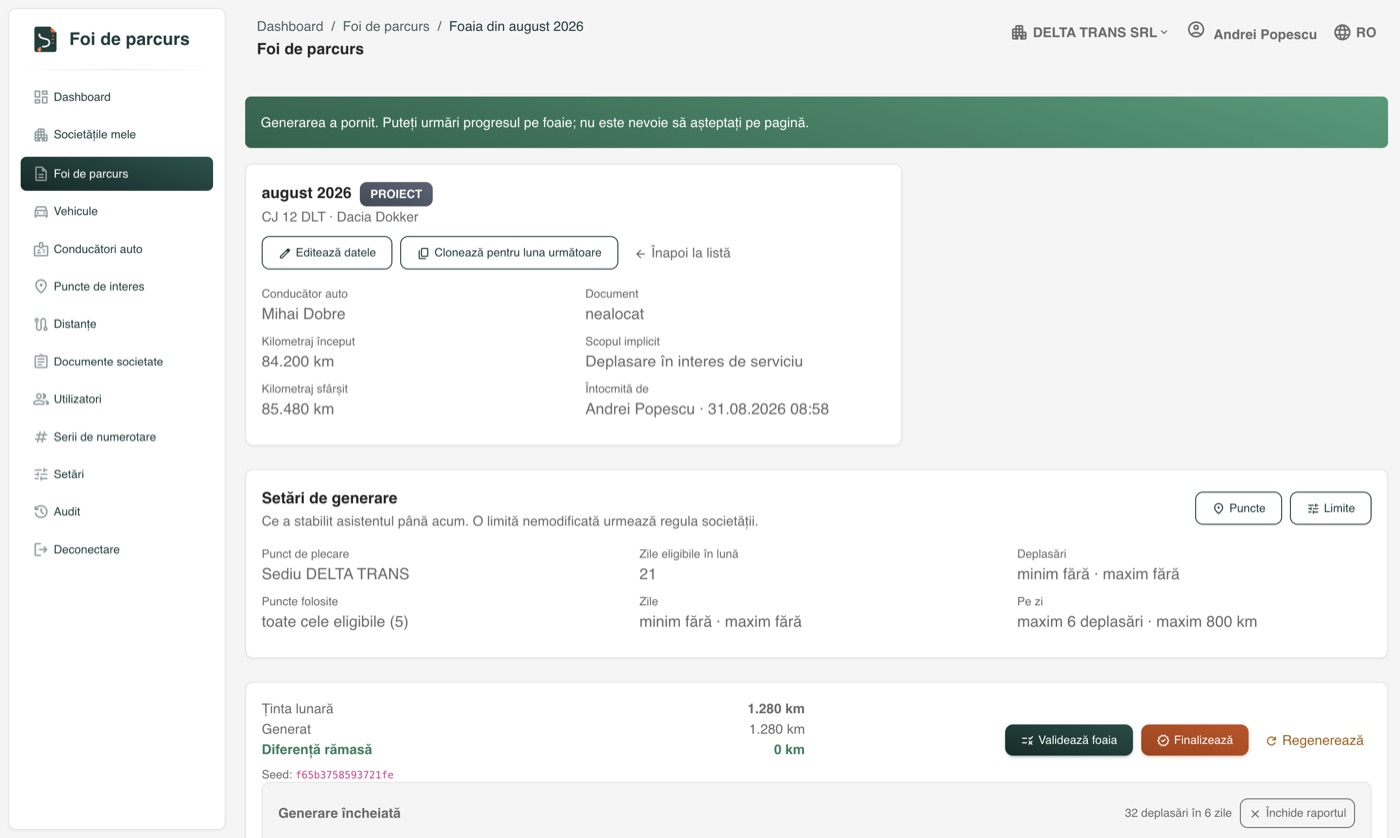Expand the DELTA TRANS SRL company dropdown
This screenshot has width=1400, height=838.
coord(1089,33)
